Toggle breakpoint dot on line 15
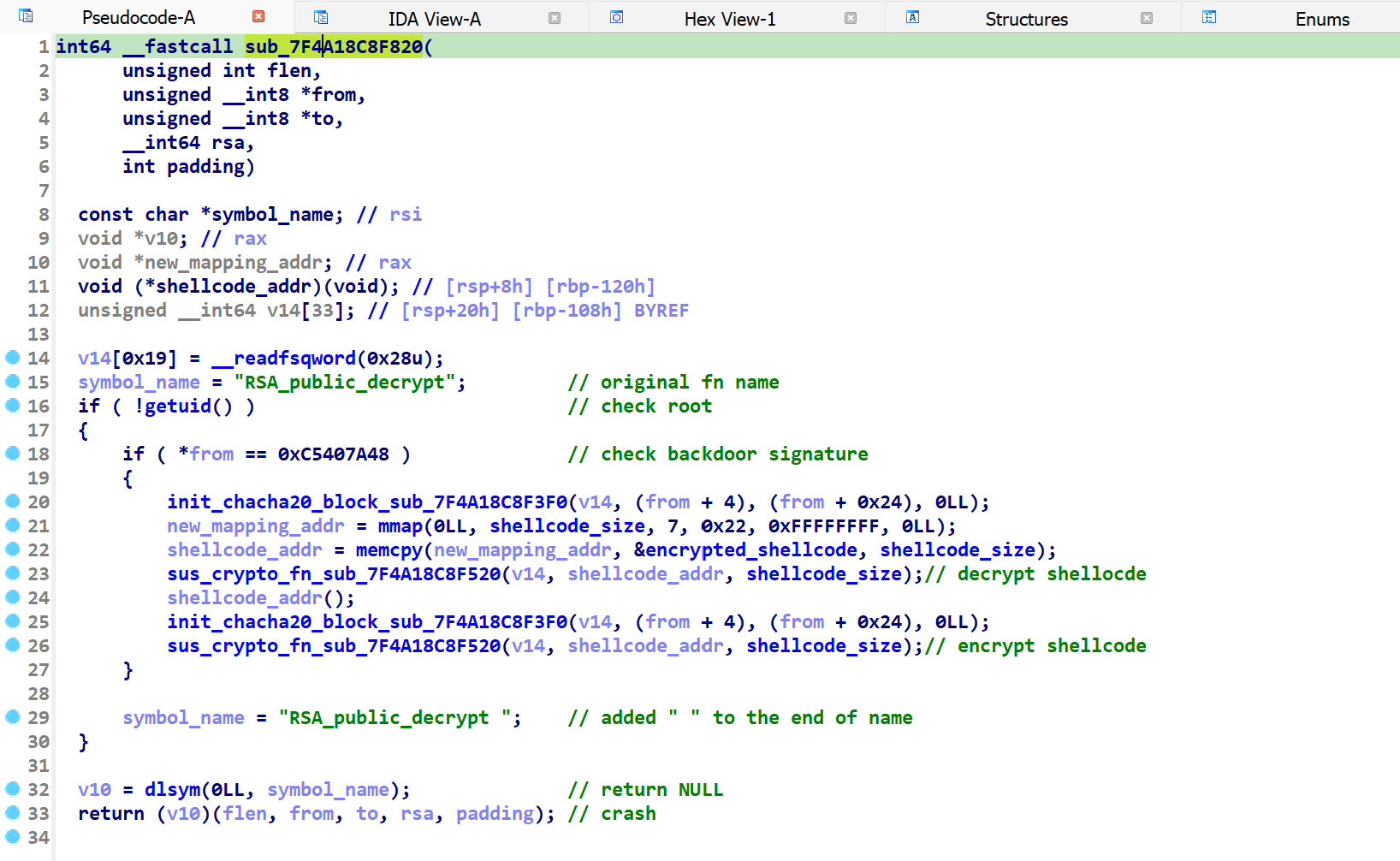 (x=12, y=381)
